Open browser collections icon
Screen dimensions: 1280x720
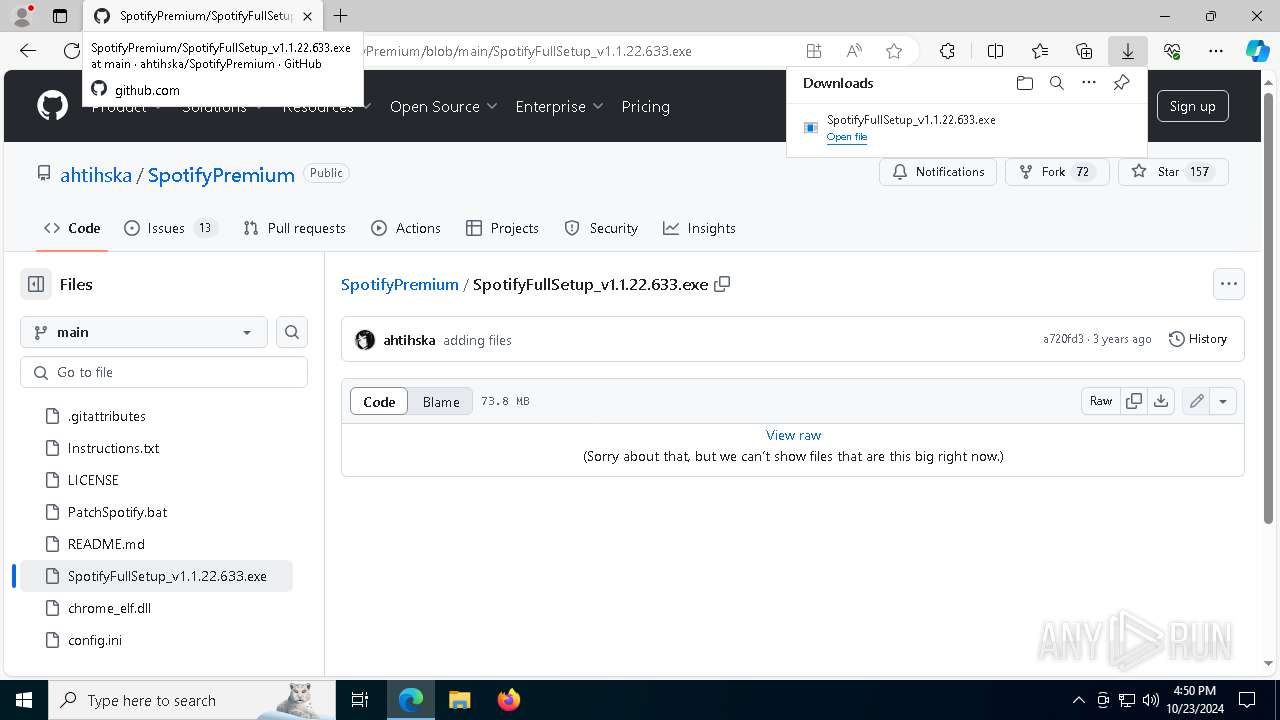point(1084,51)
